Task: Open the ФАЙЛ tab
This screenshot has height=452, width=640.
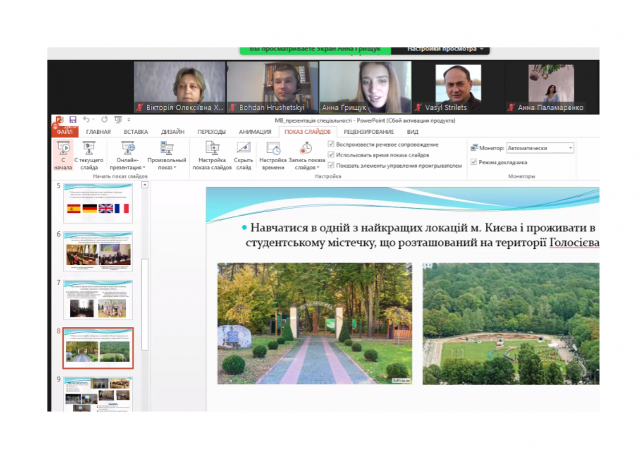Action: coord(65,131)
